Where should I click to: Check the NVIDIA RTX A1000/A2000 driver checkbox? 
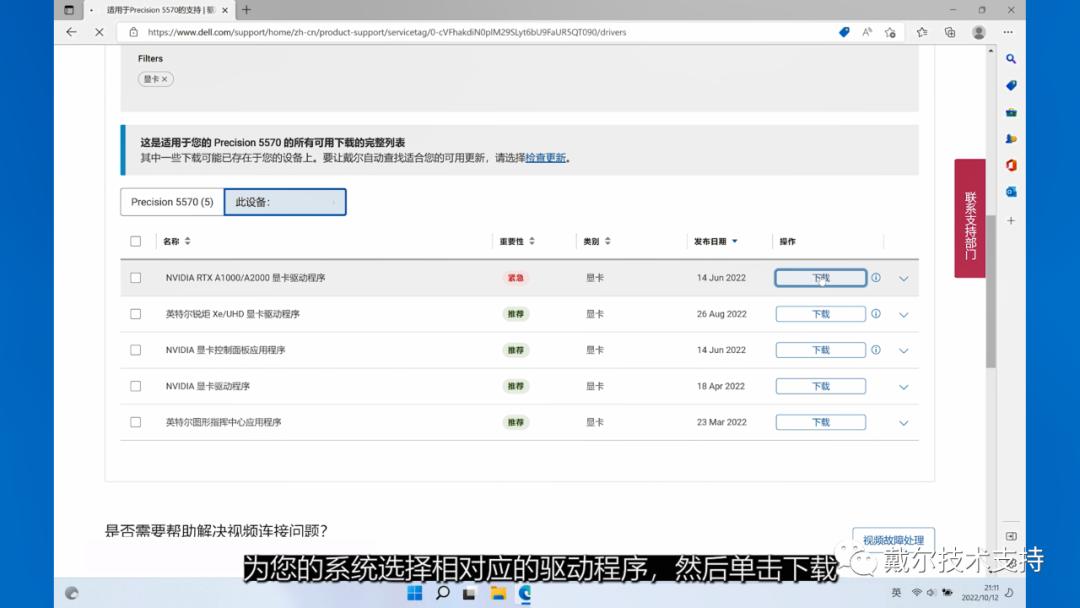coord(136,277)
